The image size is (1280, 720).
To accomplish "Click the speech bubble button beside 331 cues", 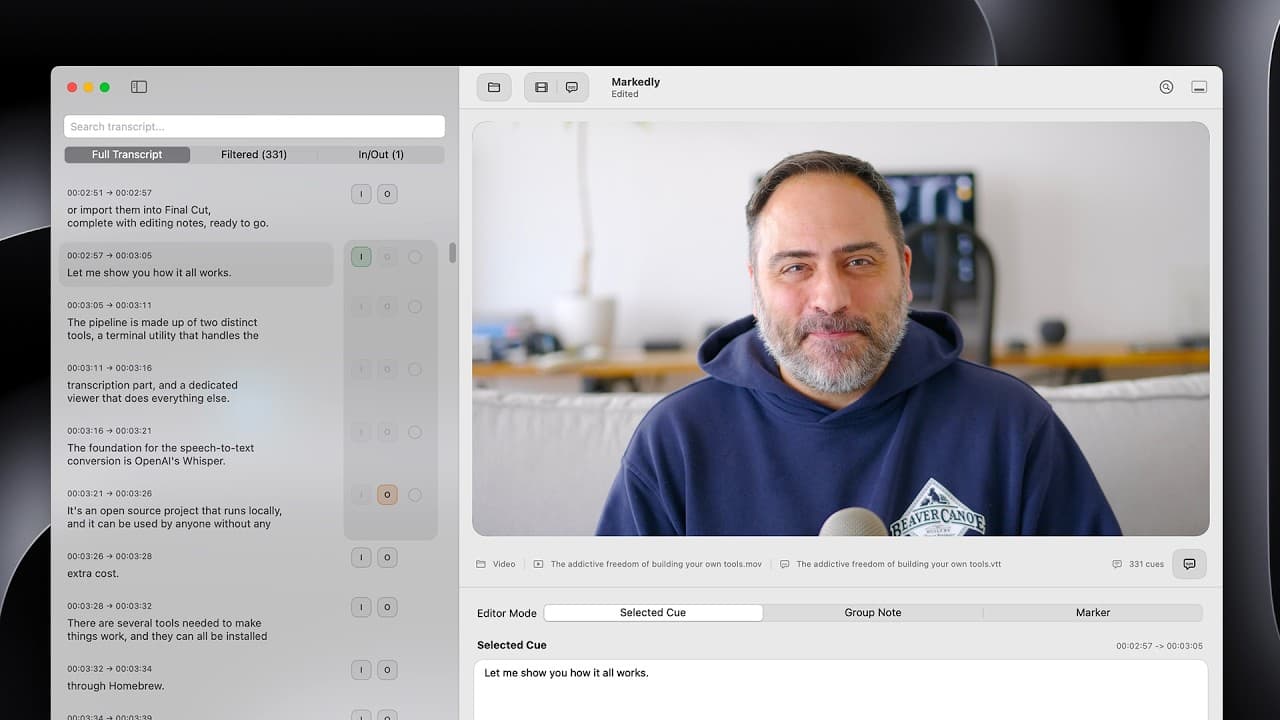I will click(1189, 564).
